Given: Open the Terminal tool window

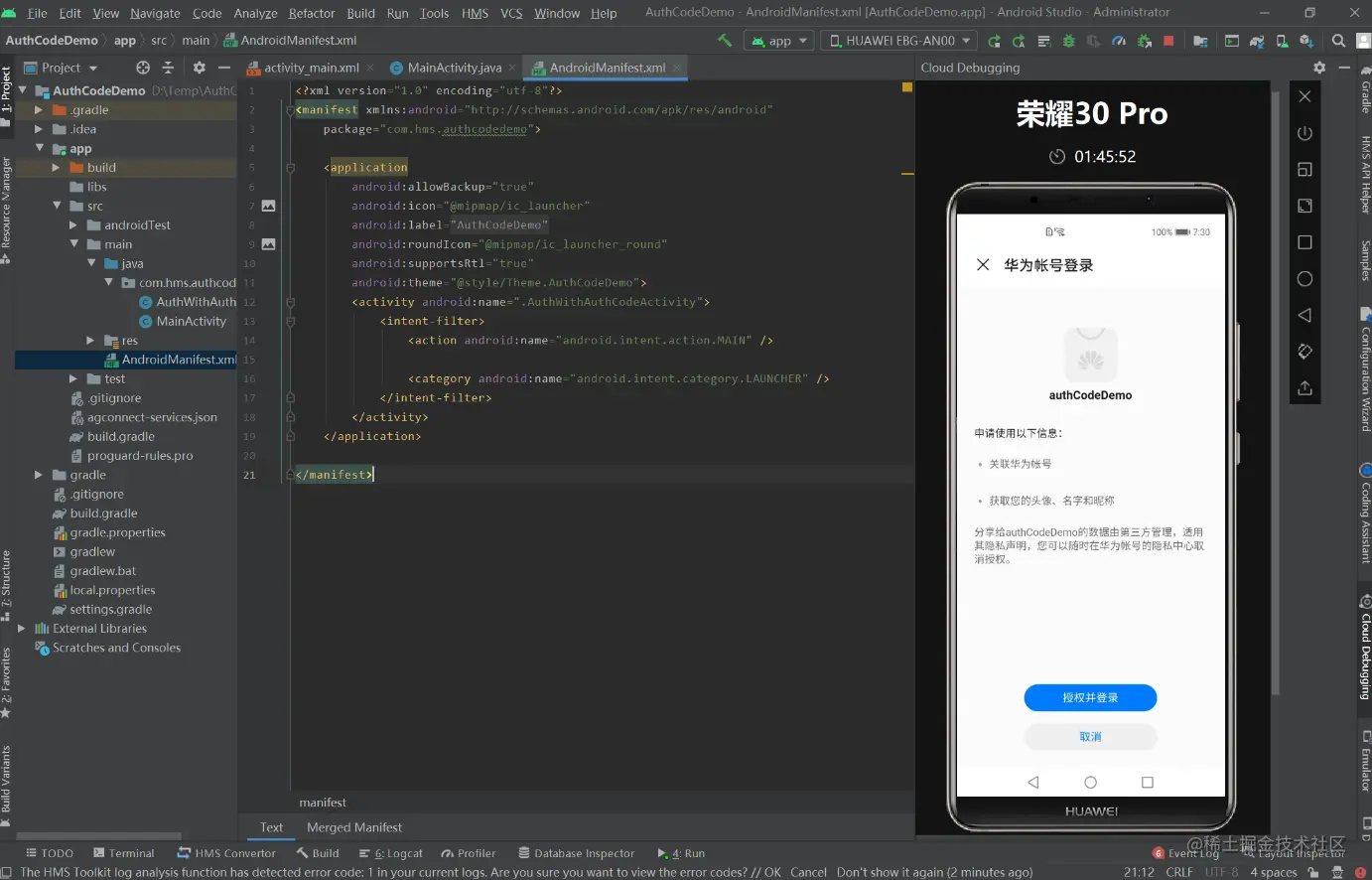Looking at the screenshot, I should pos(124,853).
